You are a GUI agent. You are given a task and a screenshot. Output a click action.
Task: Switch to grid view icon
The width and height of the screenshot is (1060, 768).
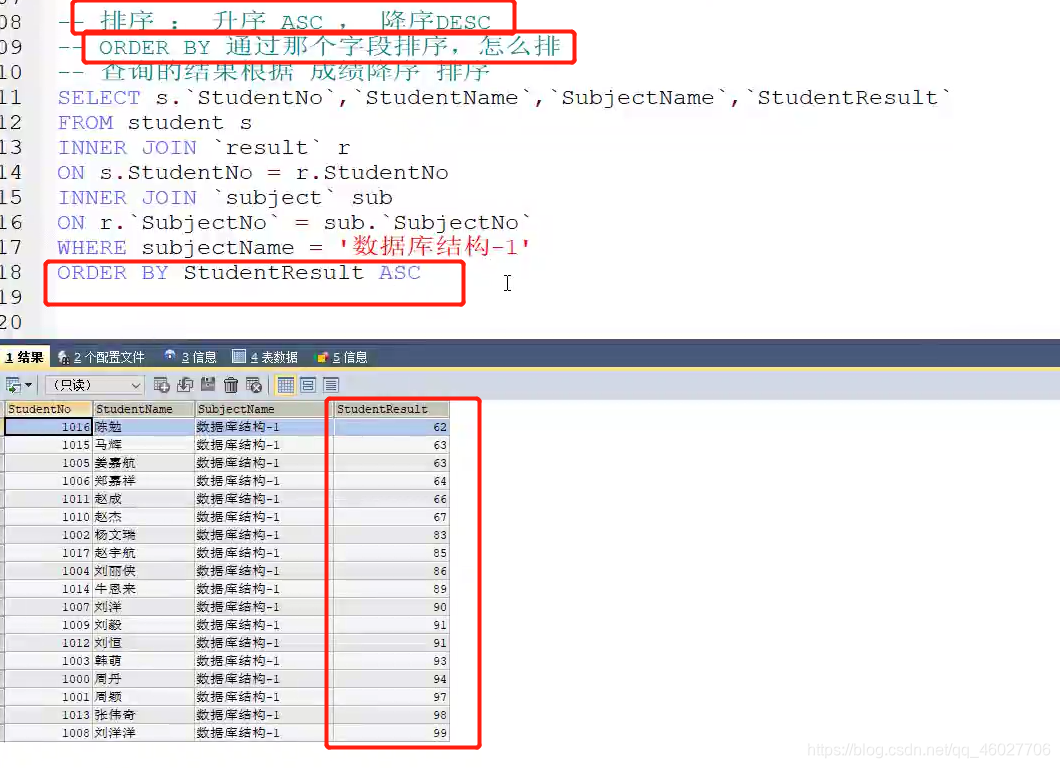[x=285, y=385]
